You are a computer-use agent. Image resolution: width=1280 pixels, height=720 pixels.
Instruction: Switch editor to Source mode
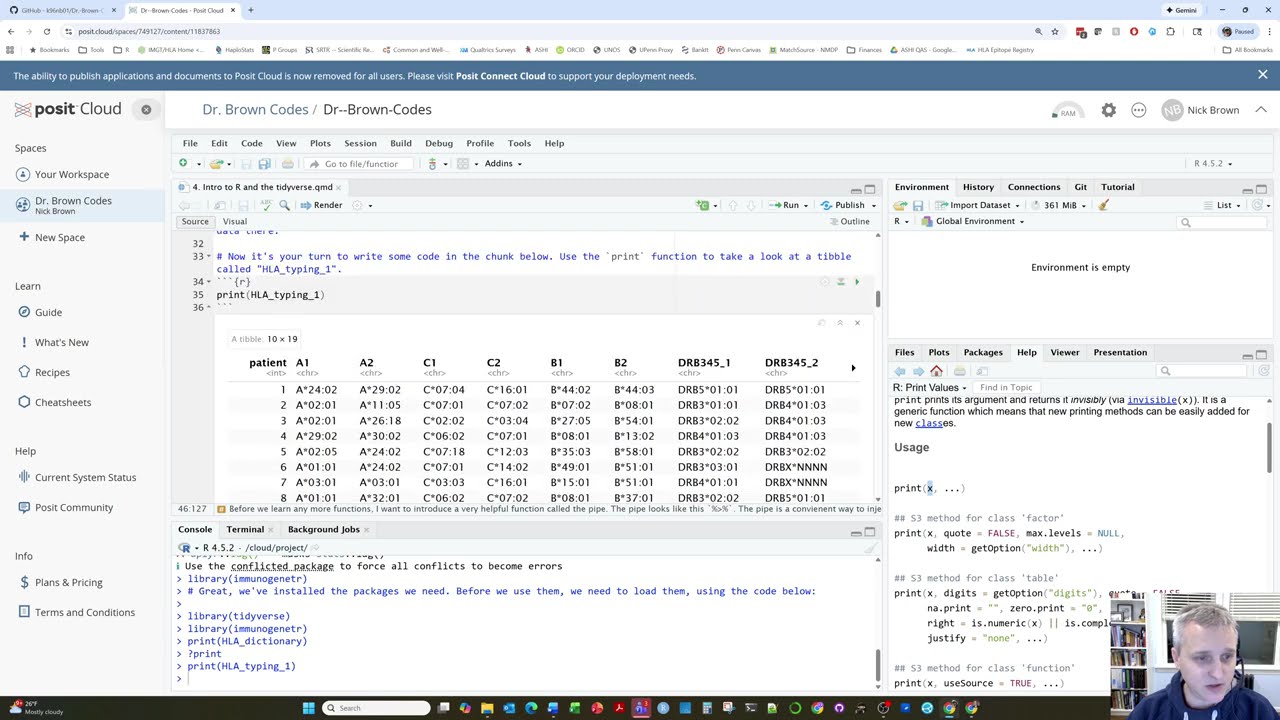click(195, 221)
